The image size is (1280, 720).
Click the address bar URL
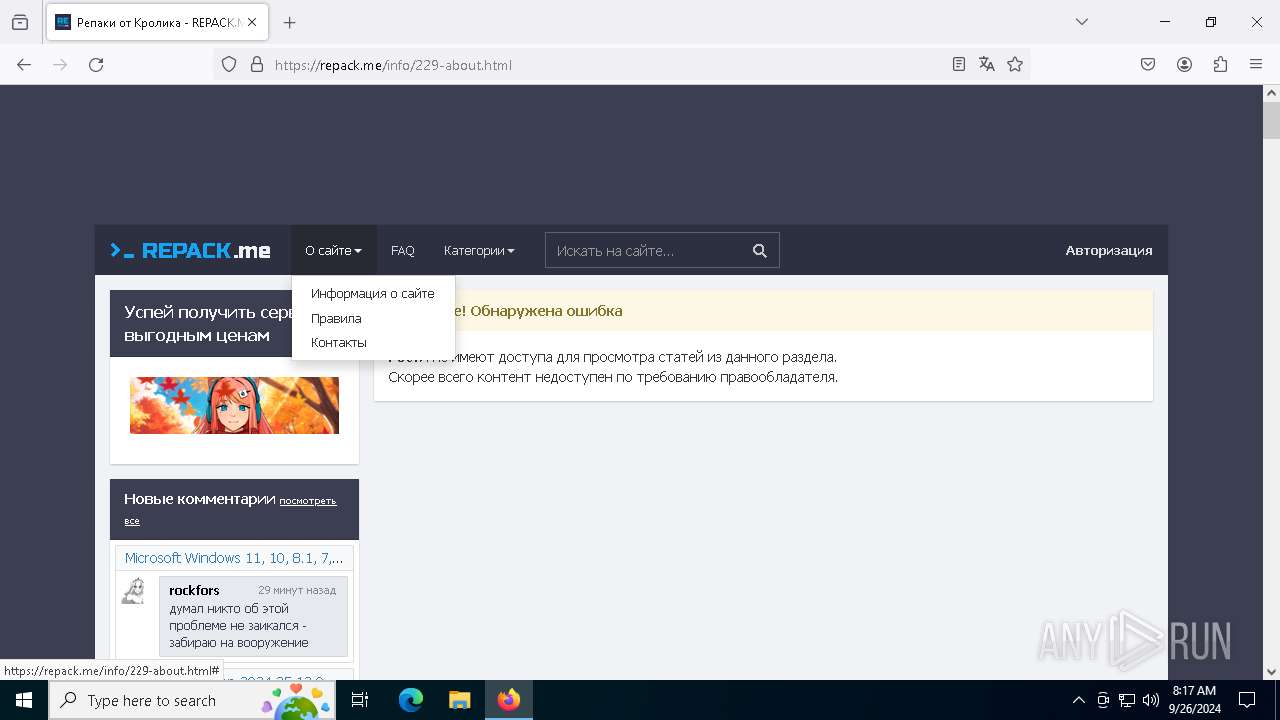click(x=393, y=65)
